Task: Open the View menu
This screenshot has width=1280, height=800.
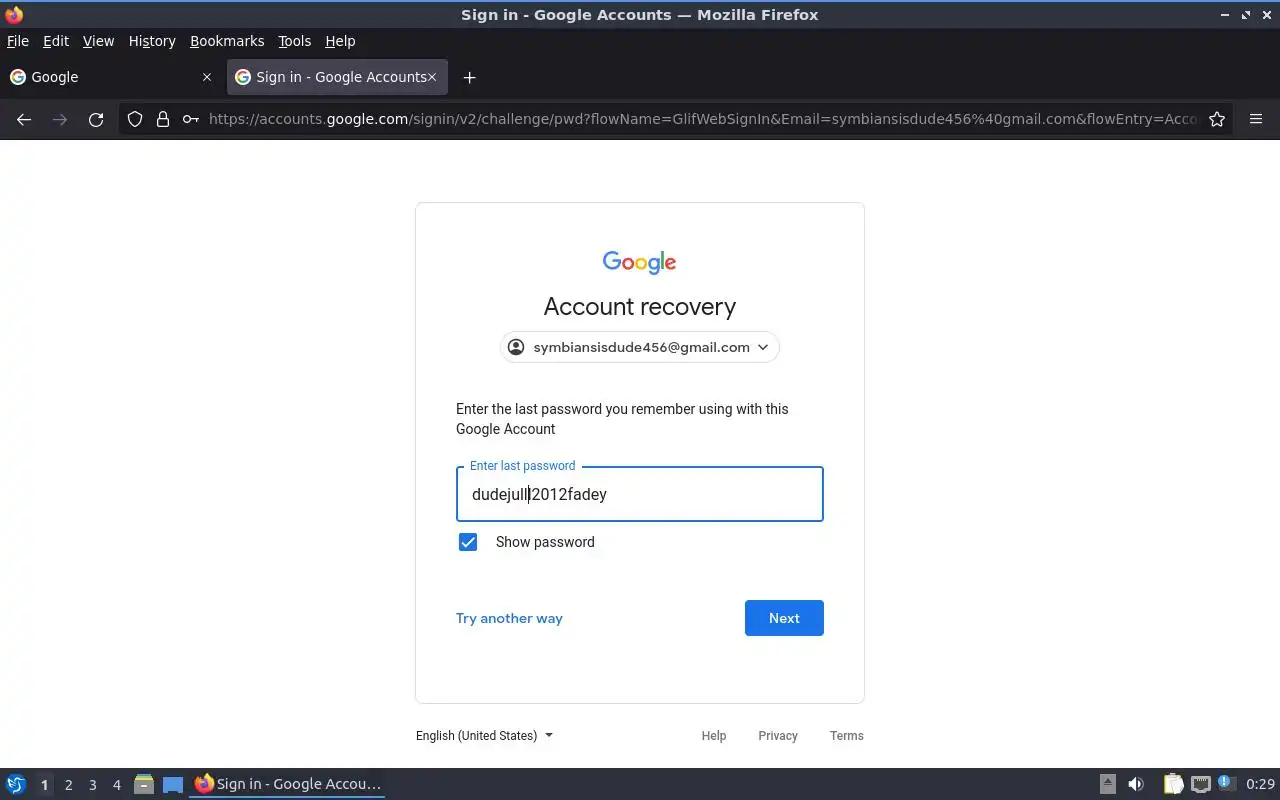Action: pyautogui.click(x=98, y=41)
